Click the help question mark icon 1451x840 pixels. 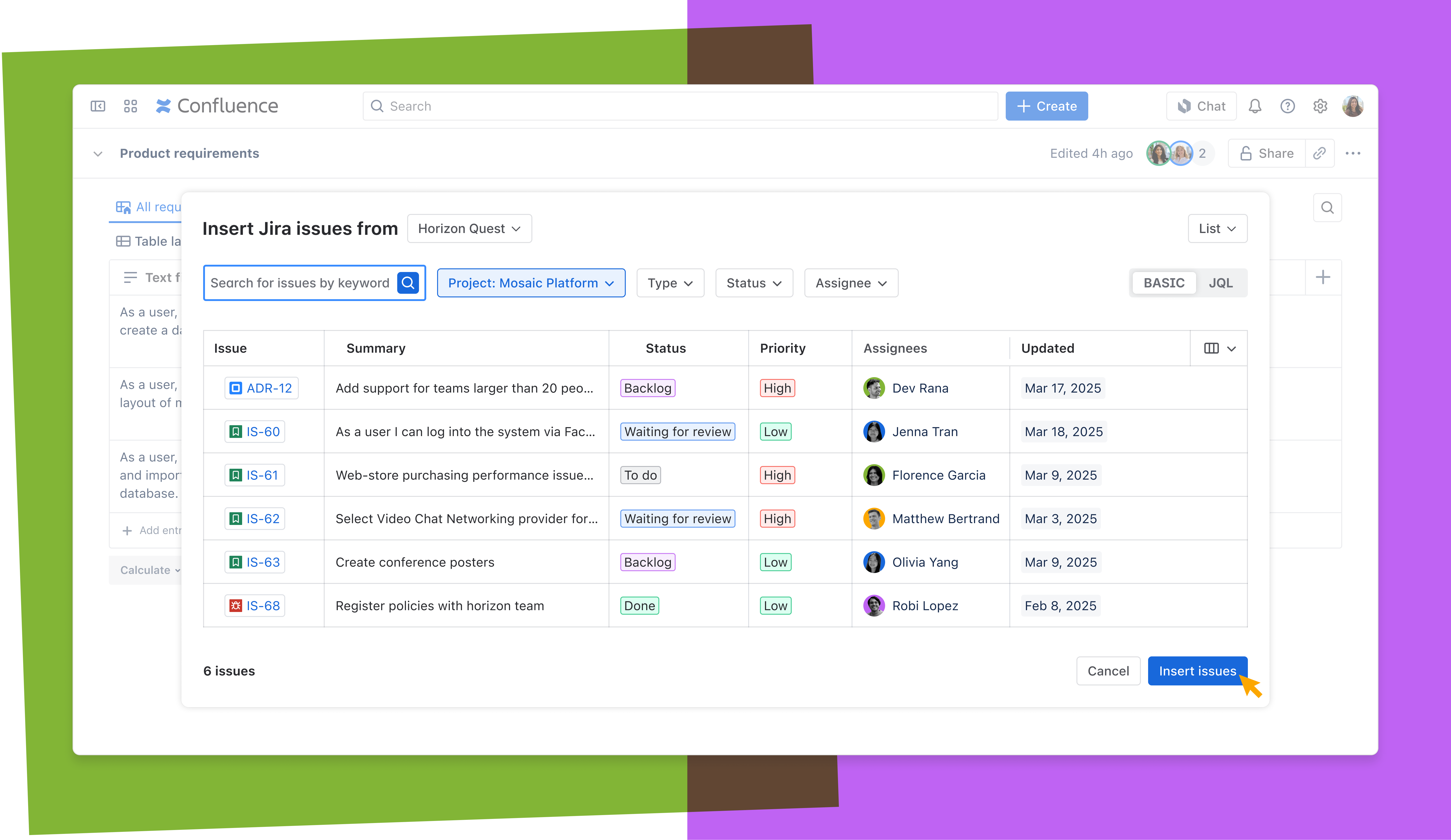click(x=1288, y=106)
